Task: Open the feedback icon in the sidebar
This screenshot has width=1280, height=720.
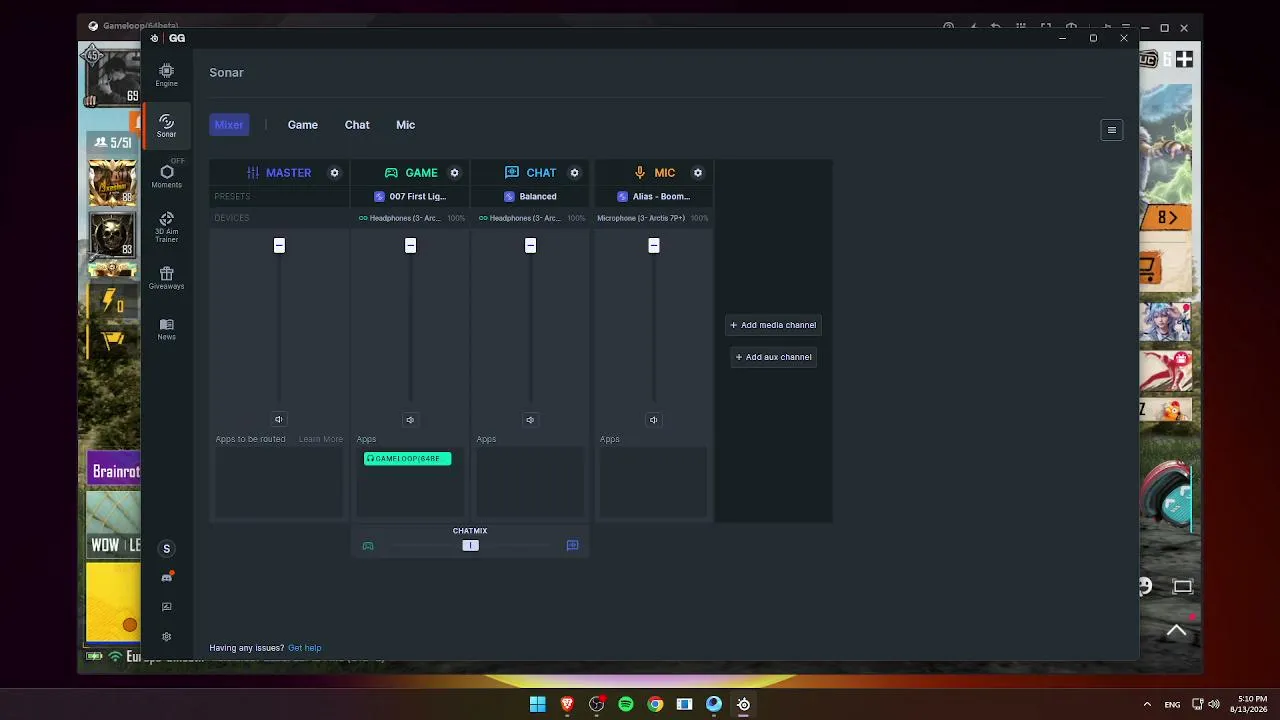Action: tap(166, 607)
